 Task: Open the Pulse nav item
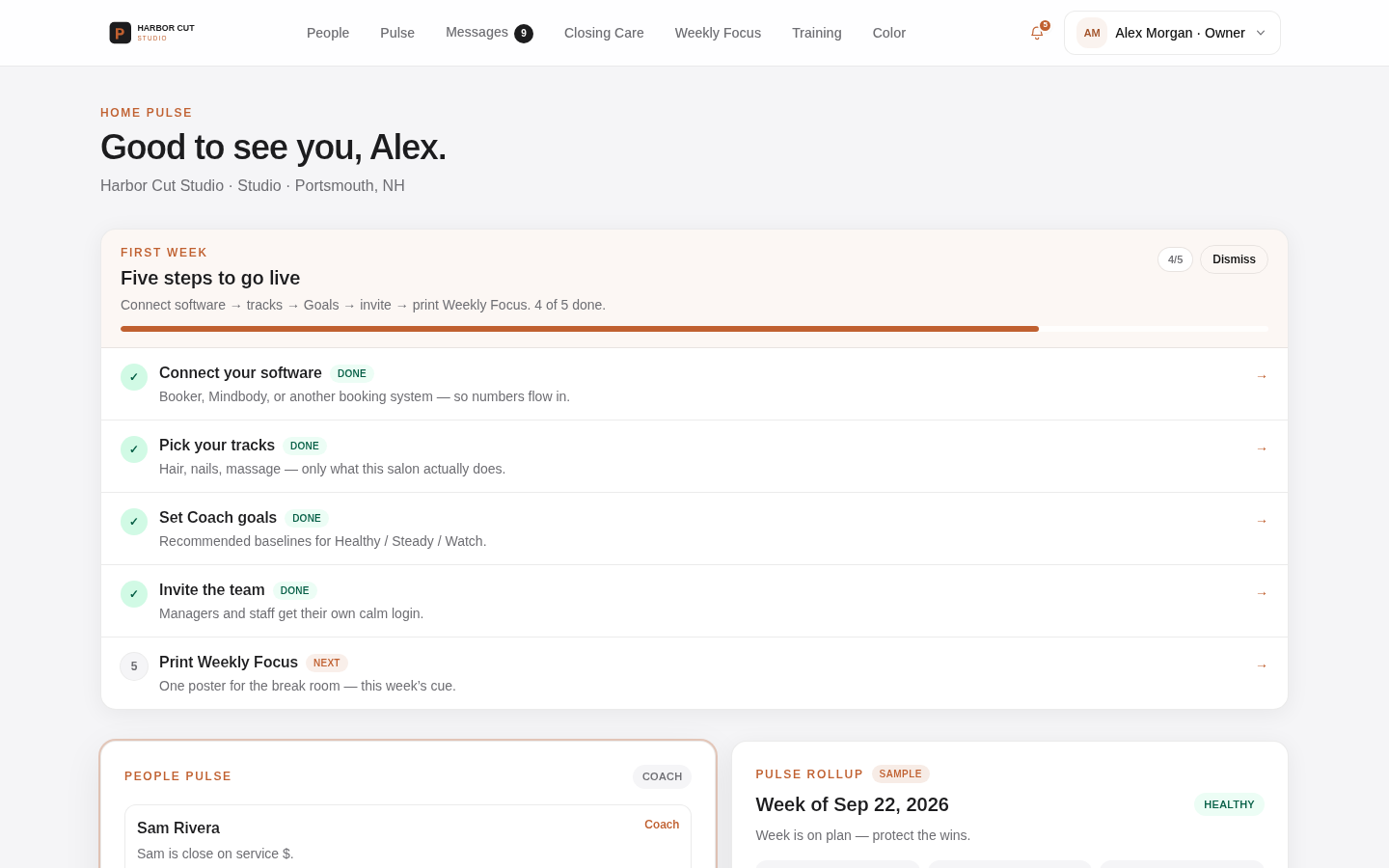tap(397, 33)
